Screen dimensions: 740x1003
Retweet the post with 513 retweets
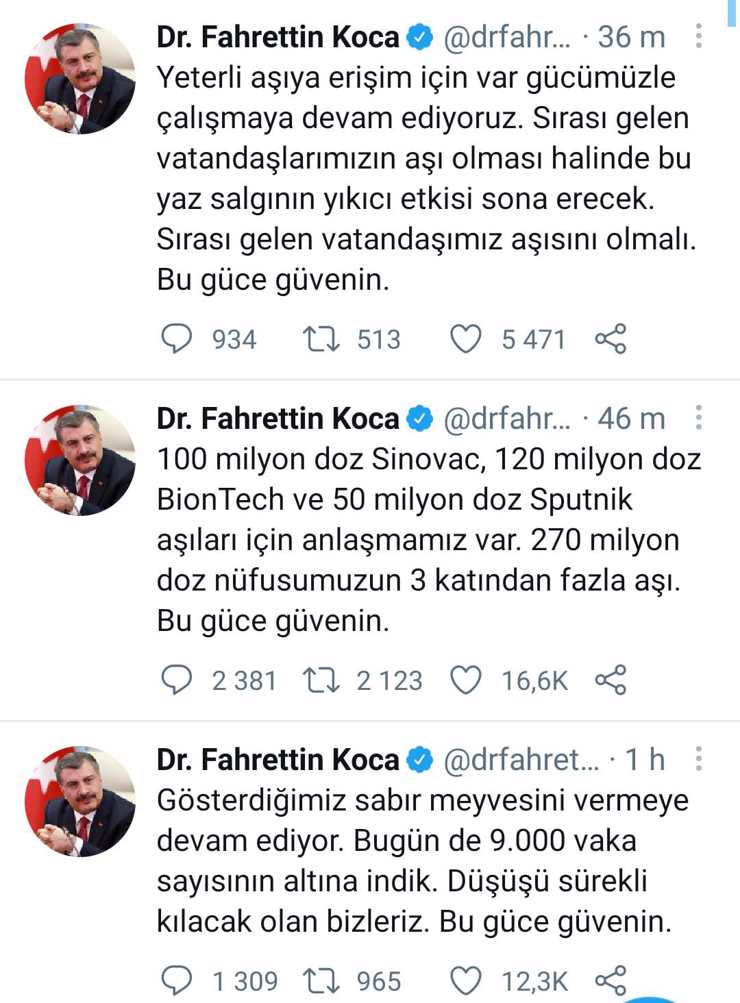(x=325, y=340)
